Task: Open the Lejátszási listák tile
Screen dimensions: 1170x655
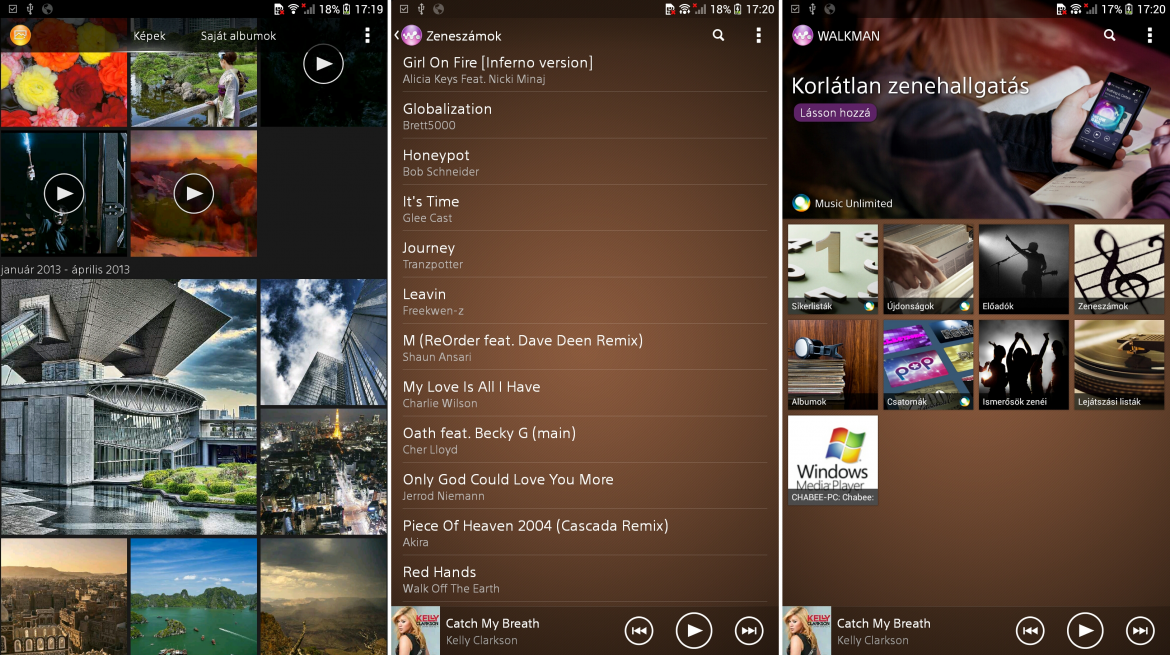Action: [1119, 365]
